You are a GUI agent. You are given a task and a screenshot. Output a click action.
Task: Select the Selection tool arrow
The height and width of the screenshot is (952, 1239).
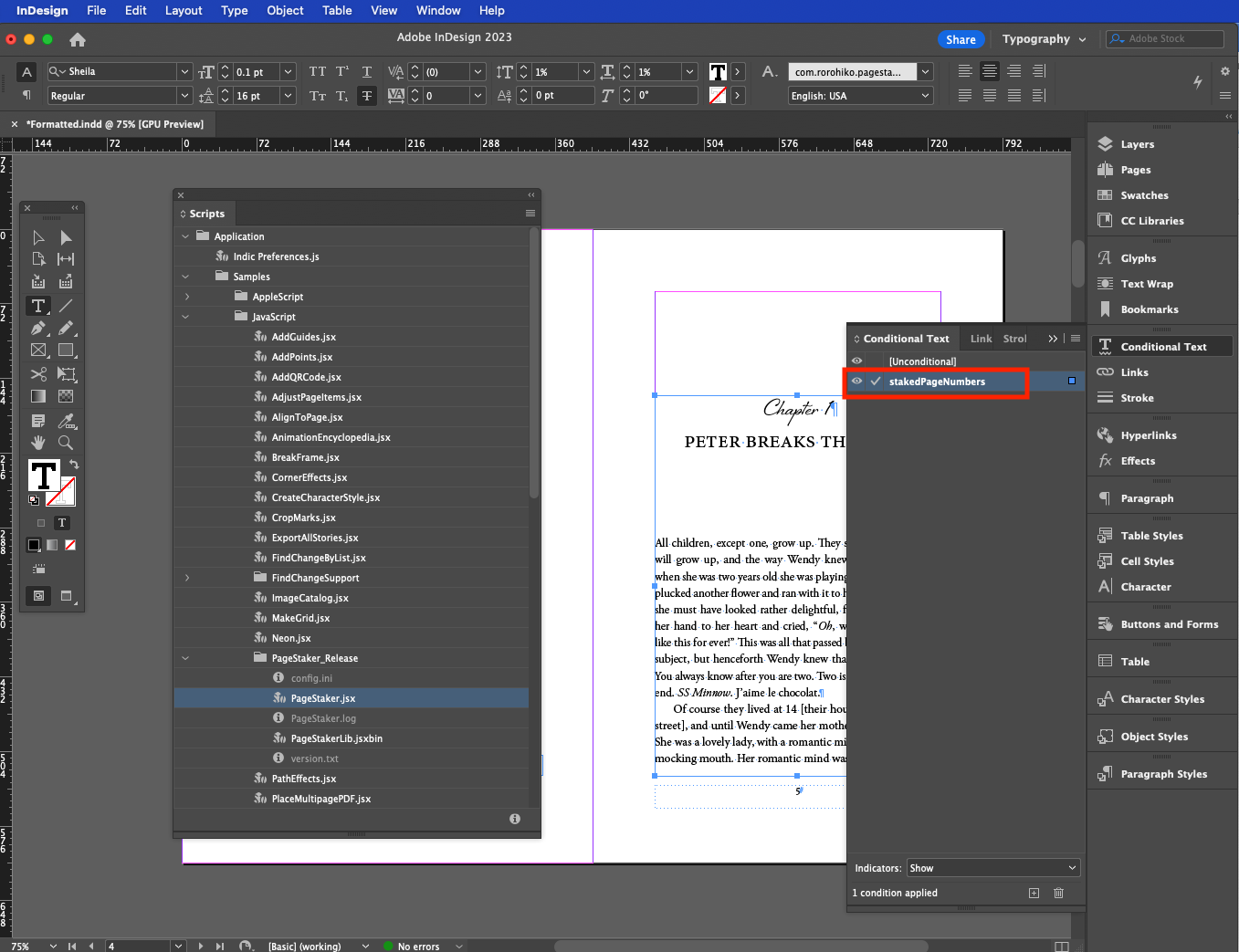coord(38,237)
